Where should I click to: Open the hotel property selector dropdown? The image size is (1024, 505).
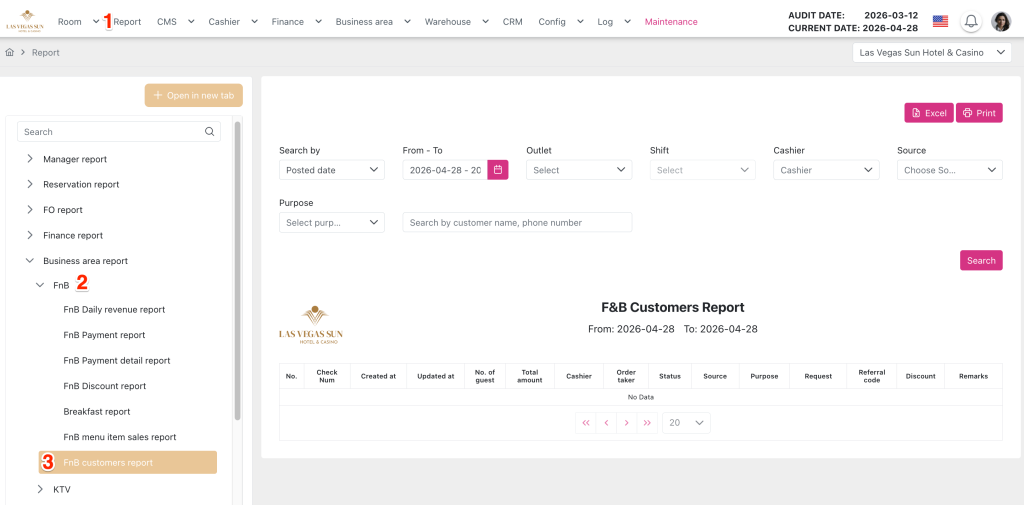932,52
